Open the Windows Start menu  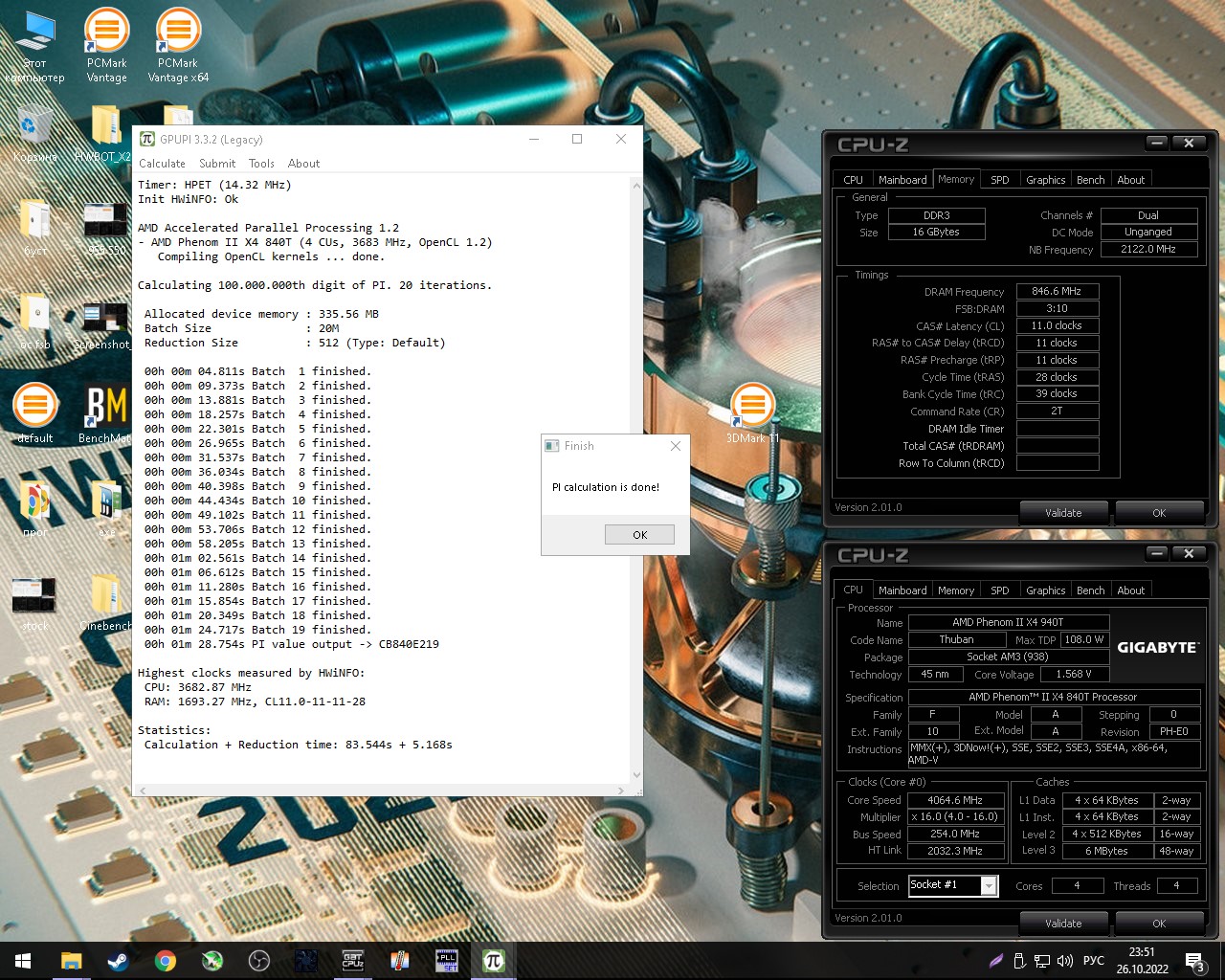(x=23, y=961)
